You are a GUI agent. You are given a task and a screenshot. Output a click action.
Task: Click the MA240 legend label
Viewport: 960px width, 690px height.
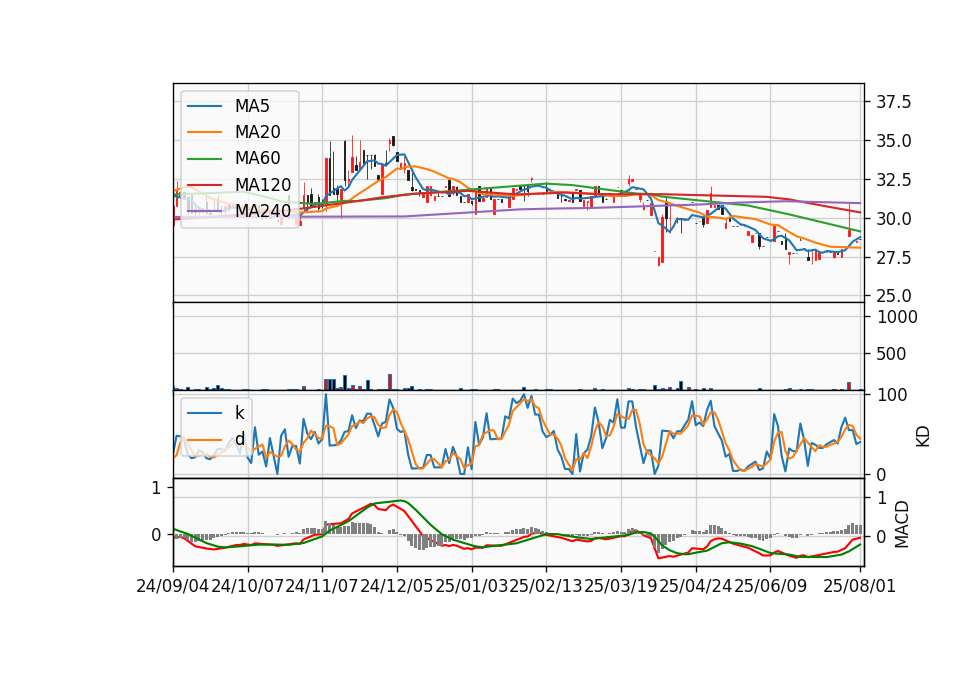pos(263,211)
